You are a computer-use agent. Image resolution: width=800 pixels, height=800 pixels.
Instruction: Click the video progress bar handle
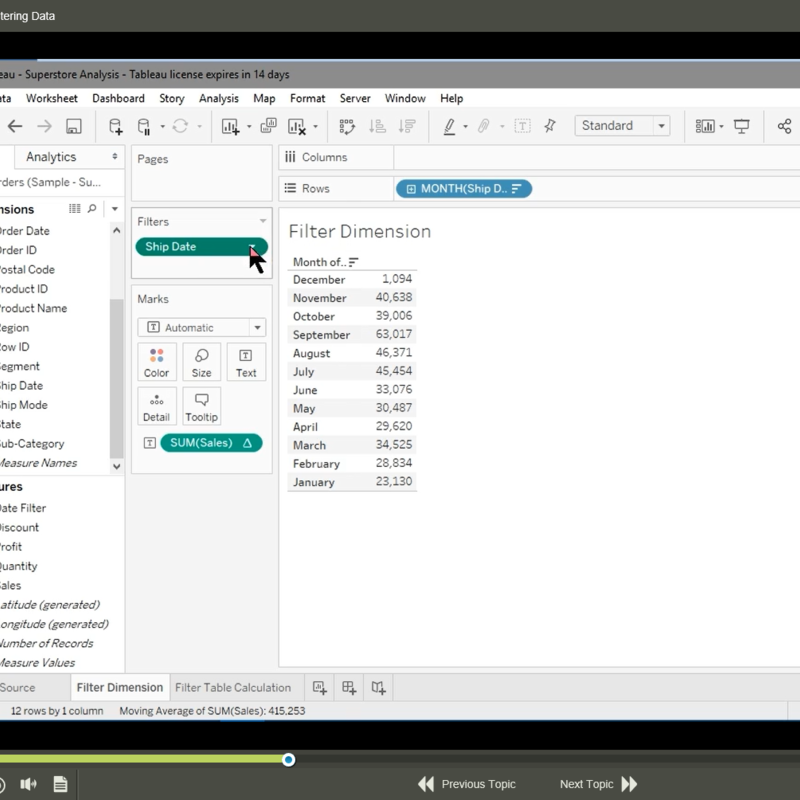[288, 760]
